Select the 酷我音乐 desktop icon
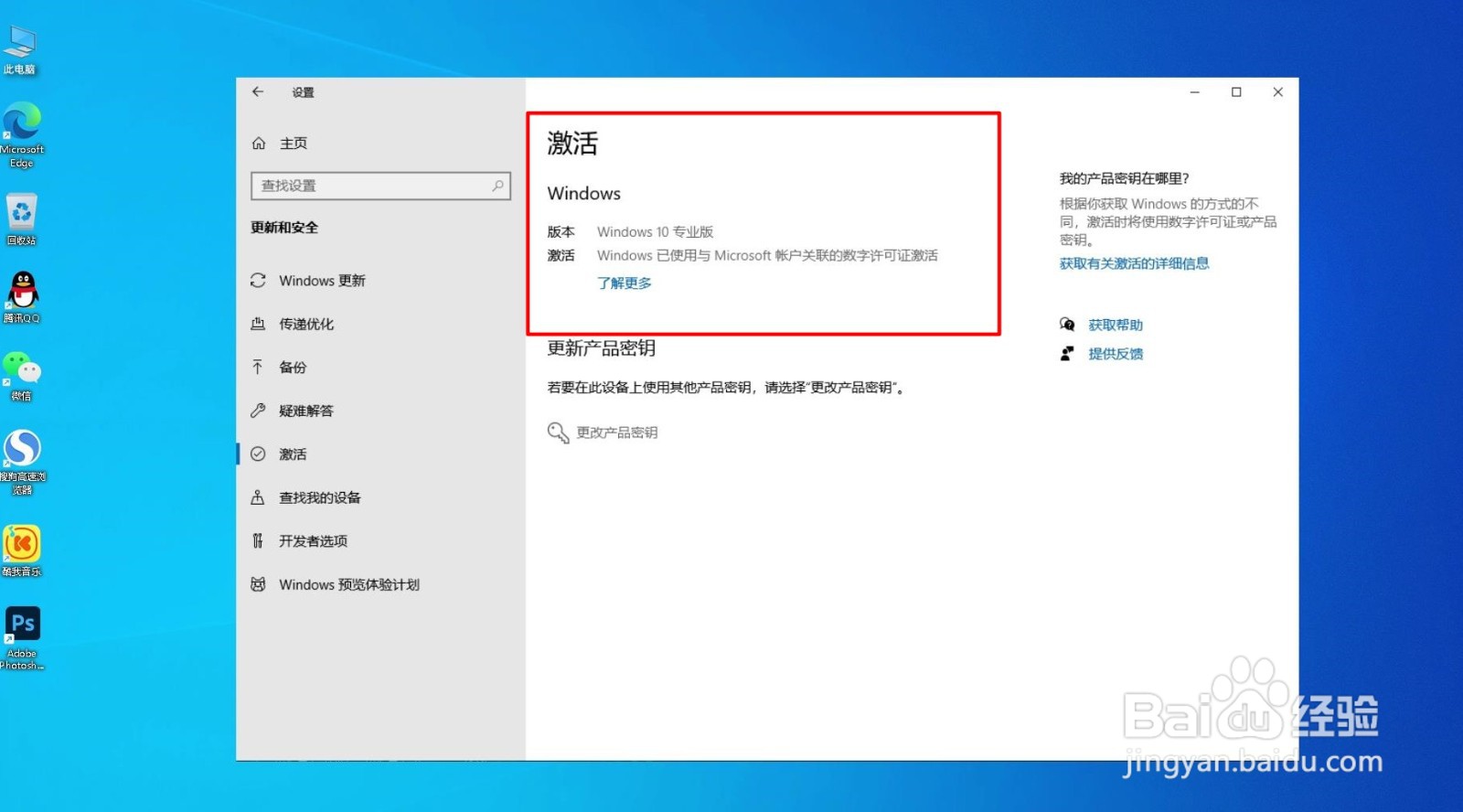 pyautogui.click(x=22, y=551)
